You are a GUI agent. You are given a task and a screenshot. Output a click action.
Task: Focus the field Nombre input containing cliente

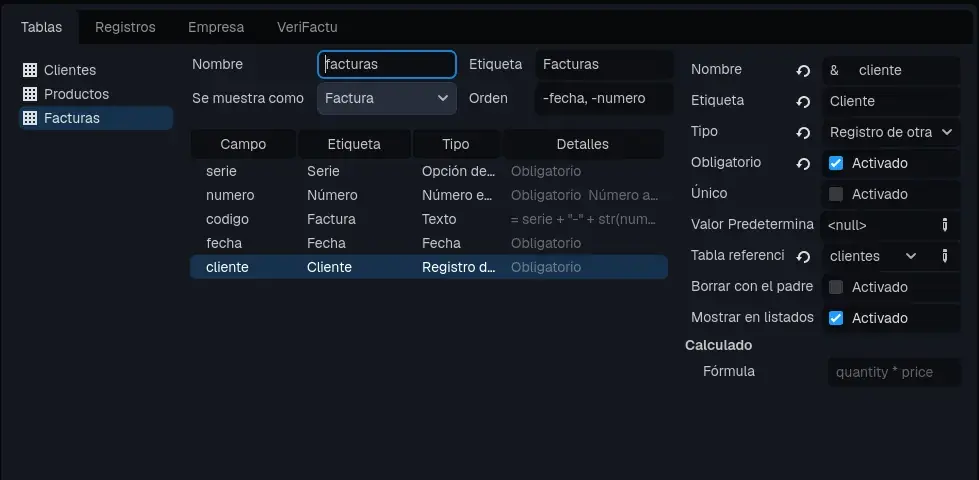pyautogui.click(x=892, y=71)
